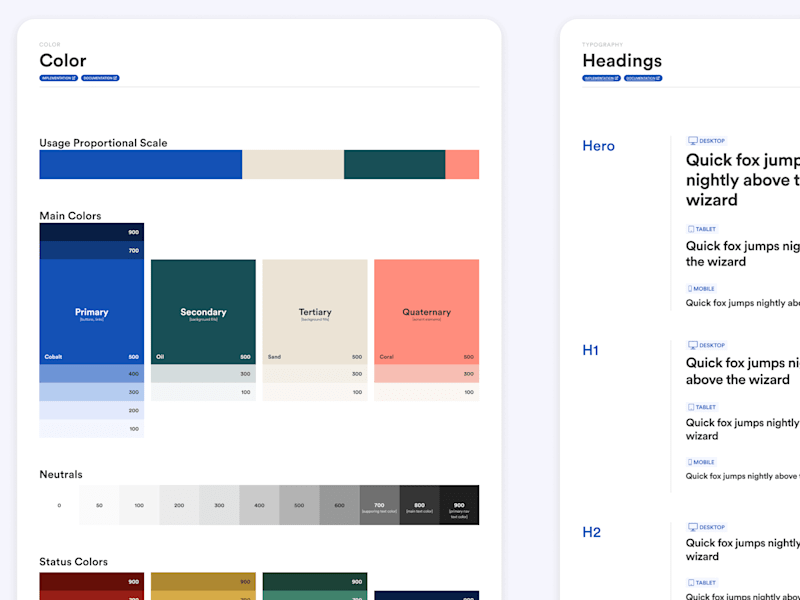Image resolution: width=800 pixels, height=600 pixels.
Task: Select the coral segment of the proportional scale
Action: (x=462, y=164)
